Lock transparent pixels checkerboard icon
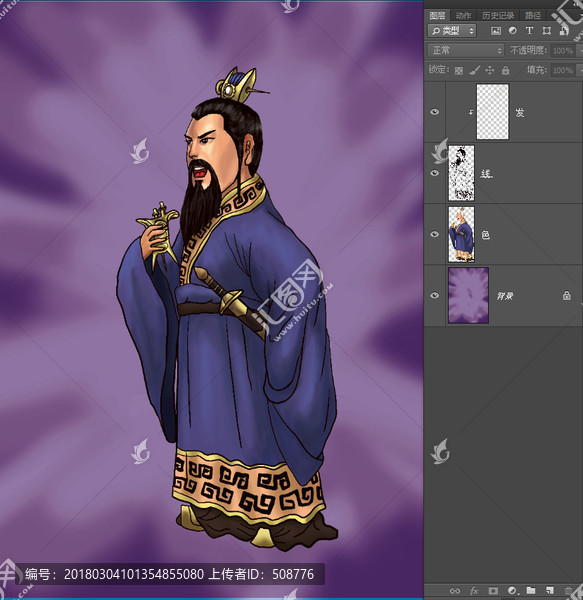The image size is (583, 600). coord(459,70)
